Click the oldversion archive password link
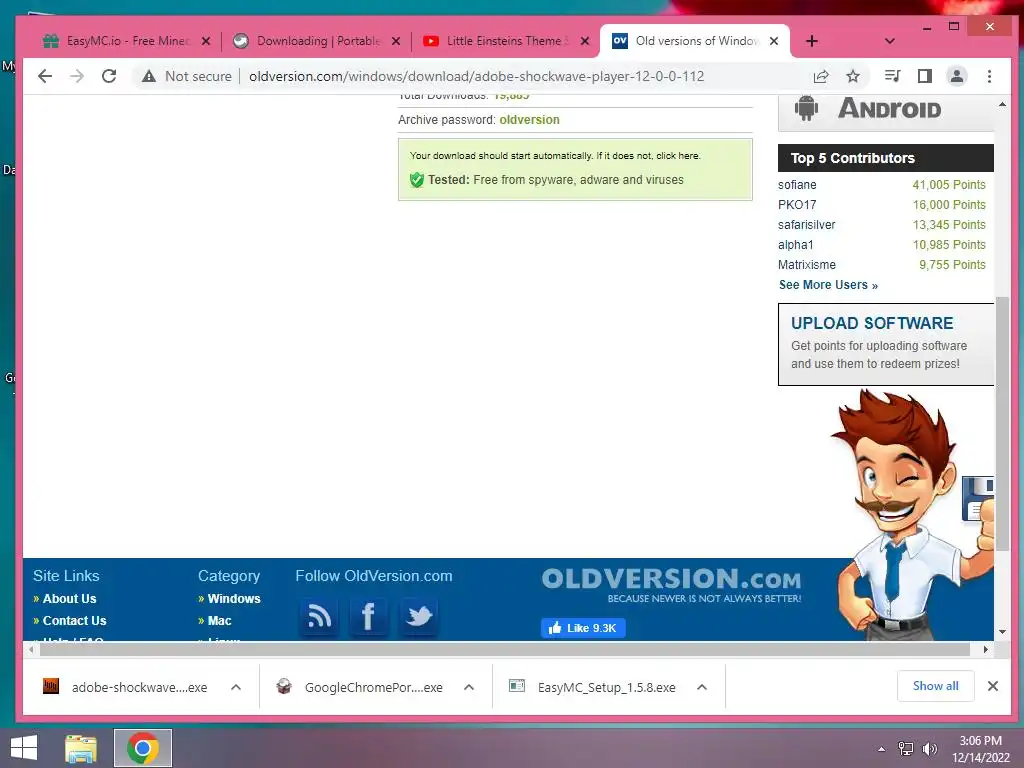Screen dimensions: 1024x768 click(x=529, y=120)
